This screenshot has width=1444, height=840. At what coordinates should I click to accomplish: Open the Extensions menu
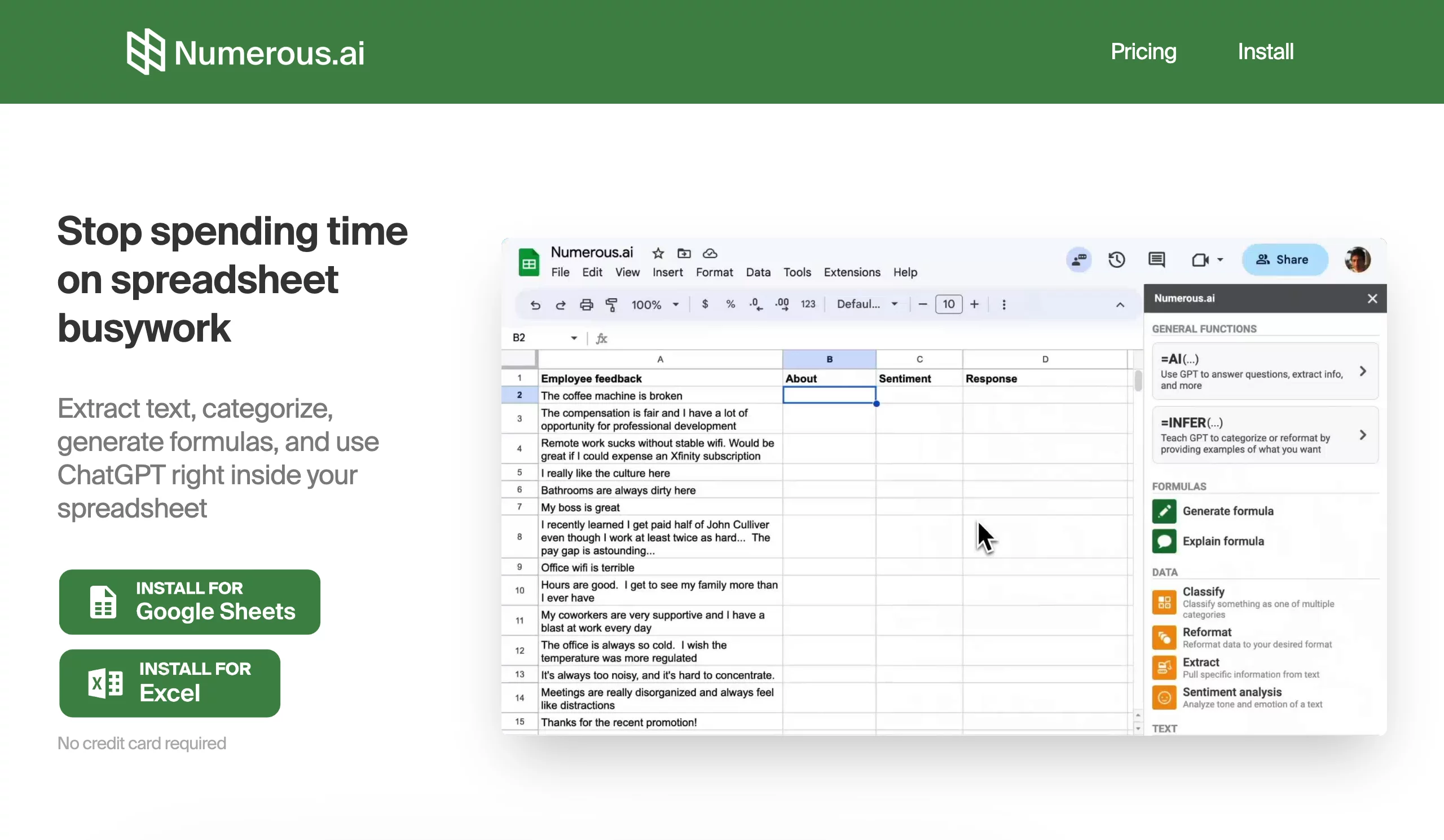851,272
